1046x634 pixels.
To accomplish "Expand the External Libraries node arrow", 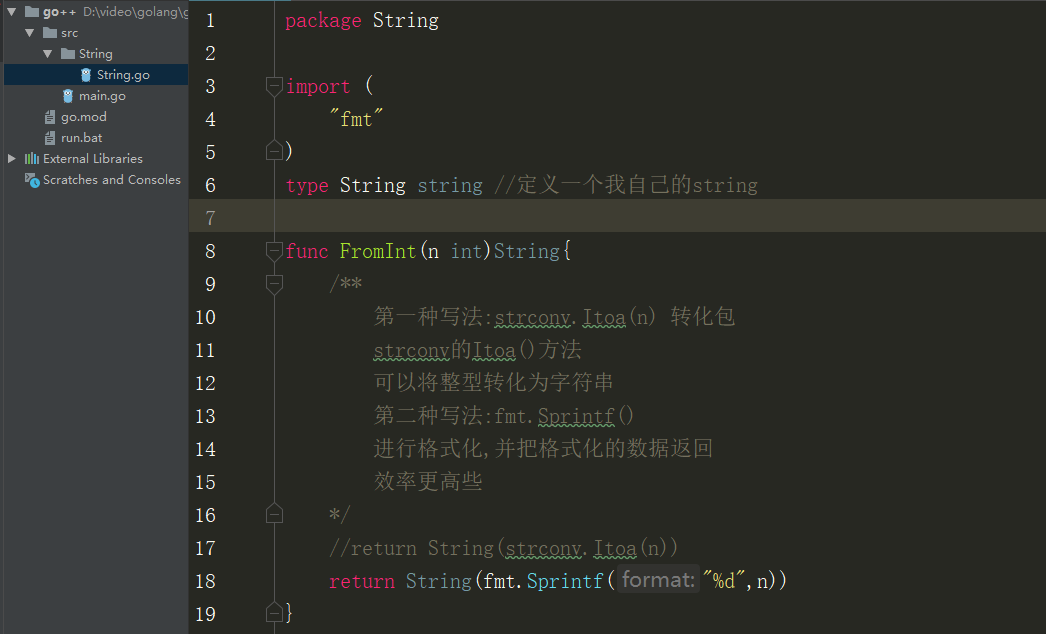I will 11,159.
